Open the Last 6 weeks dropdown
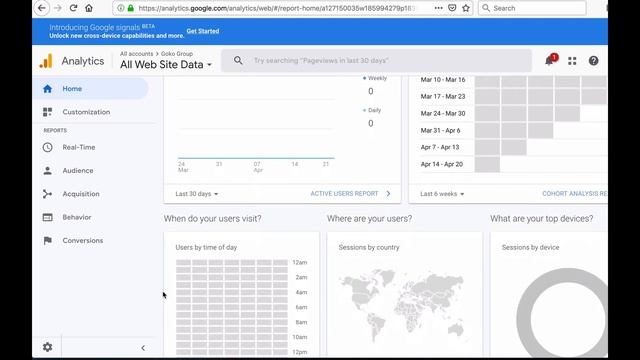Image resolution: width=640 pixels, height=360 pixels. 442,194
